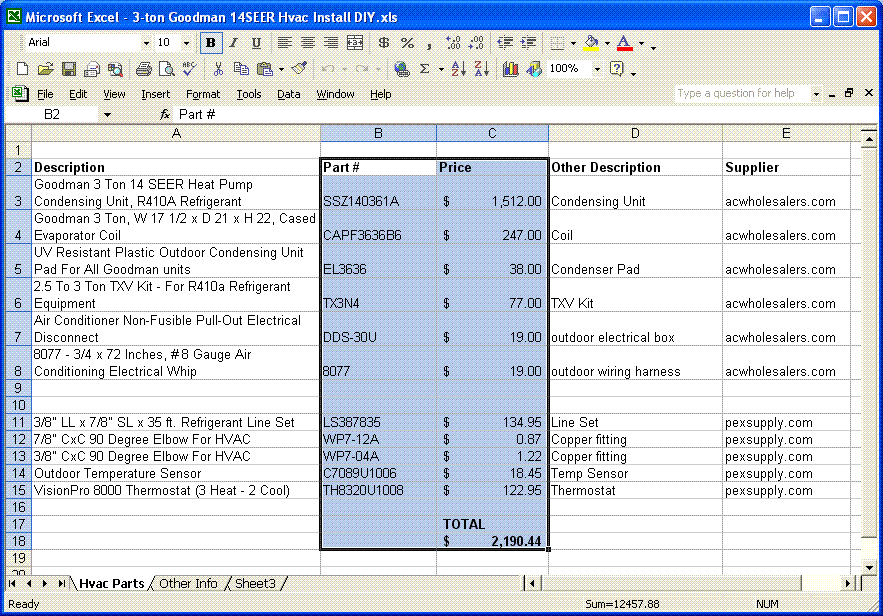
Task: Open Borders dropdown arrow
Action: 573,43
